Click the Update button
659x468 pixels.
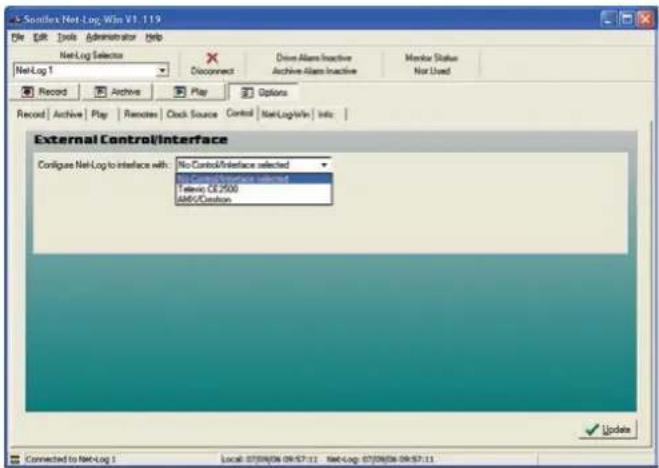[608, 429]
